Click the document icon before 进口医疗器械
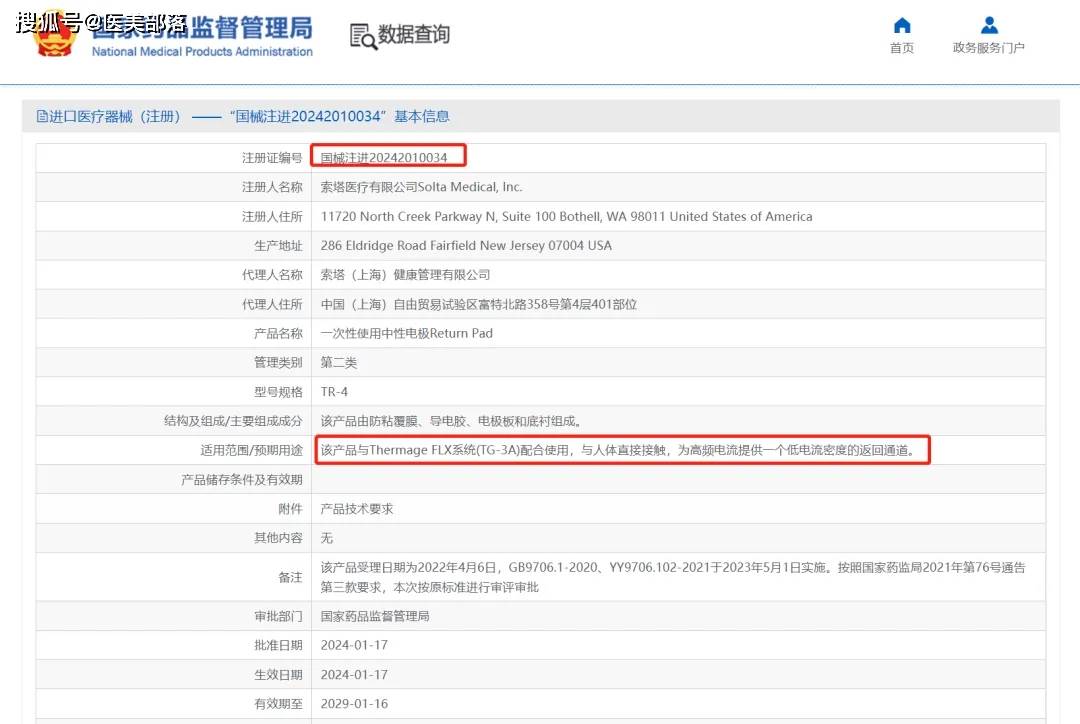The image size is (1080, 724). tap(42, 117)
